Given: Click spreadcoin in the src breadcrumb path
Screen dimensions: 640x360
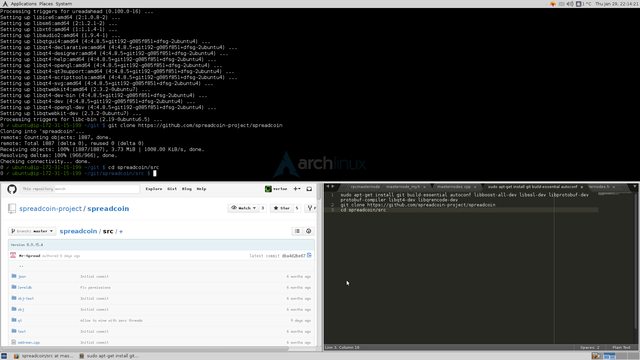Looking at the screenshot, I should [78, 231].
